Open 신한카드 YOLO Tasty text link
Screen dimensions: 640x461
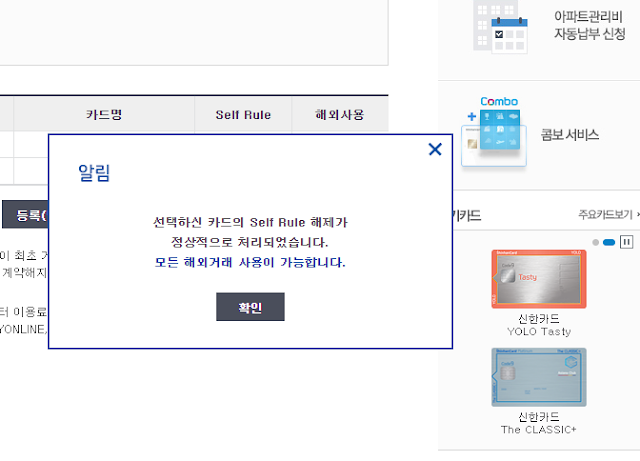(539, 325)
